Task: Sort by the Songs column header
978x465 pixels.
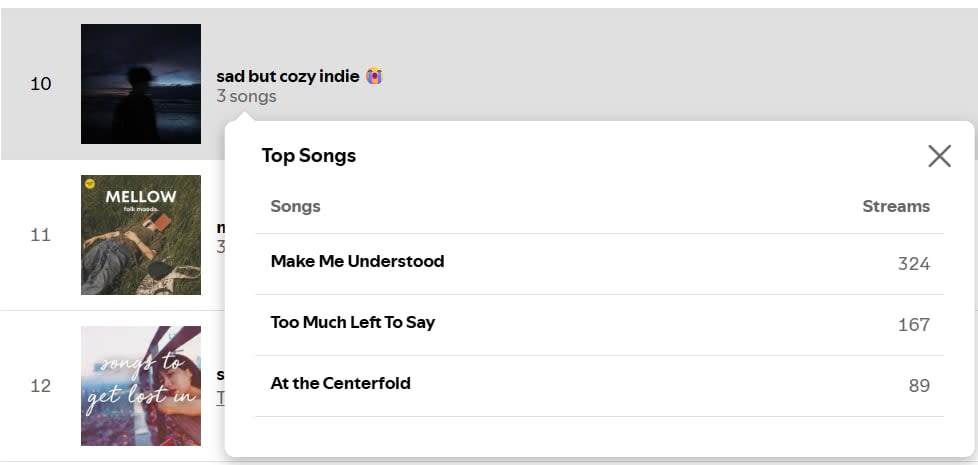Action: click(x=295, y=206)
